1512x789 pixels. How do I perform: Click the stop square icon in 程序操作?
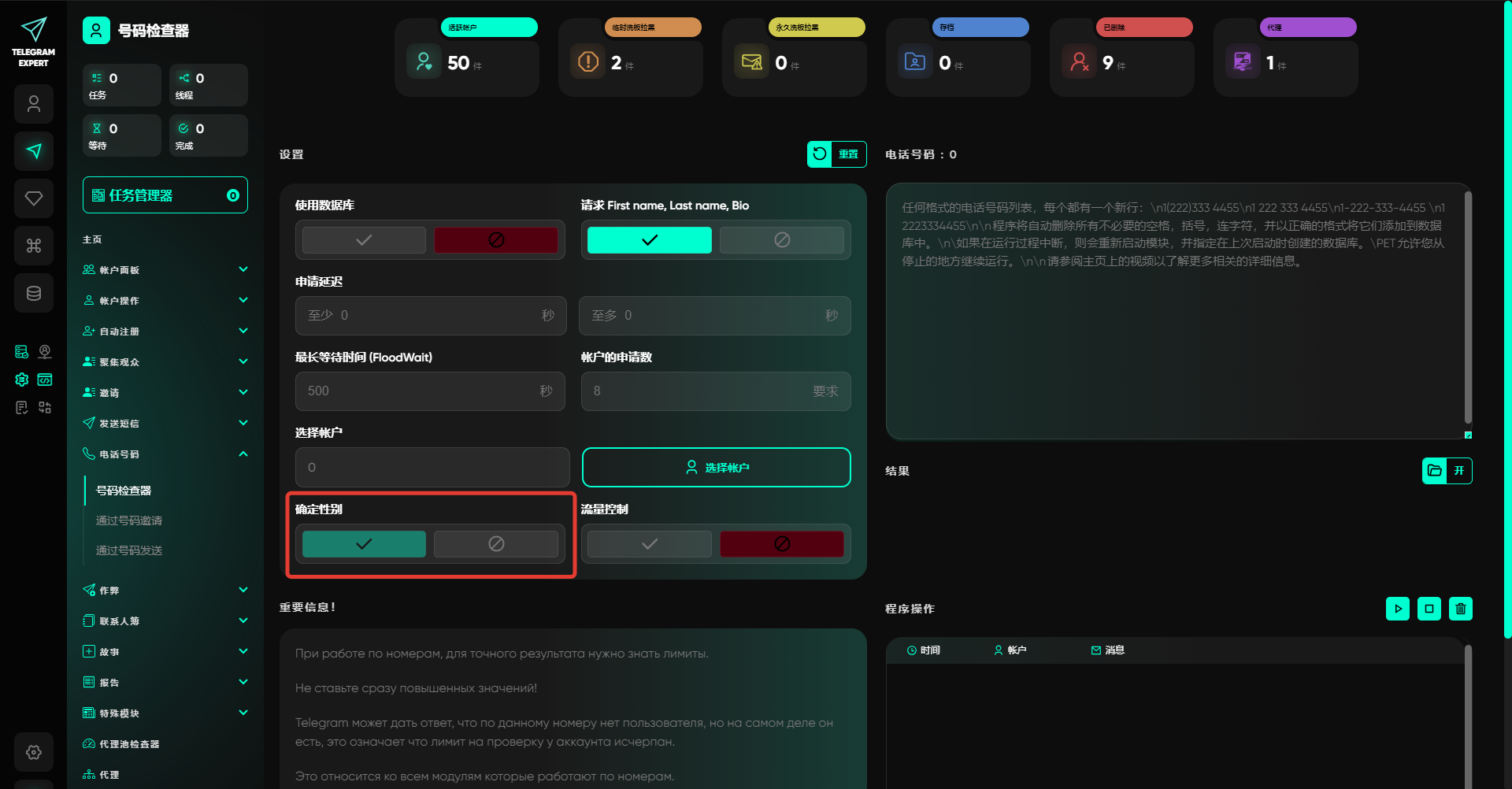coord(1429,609)
